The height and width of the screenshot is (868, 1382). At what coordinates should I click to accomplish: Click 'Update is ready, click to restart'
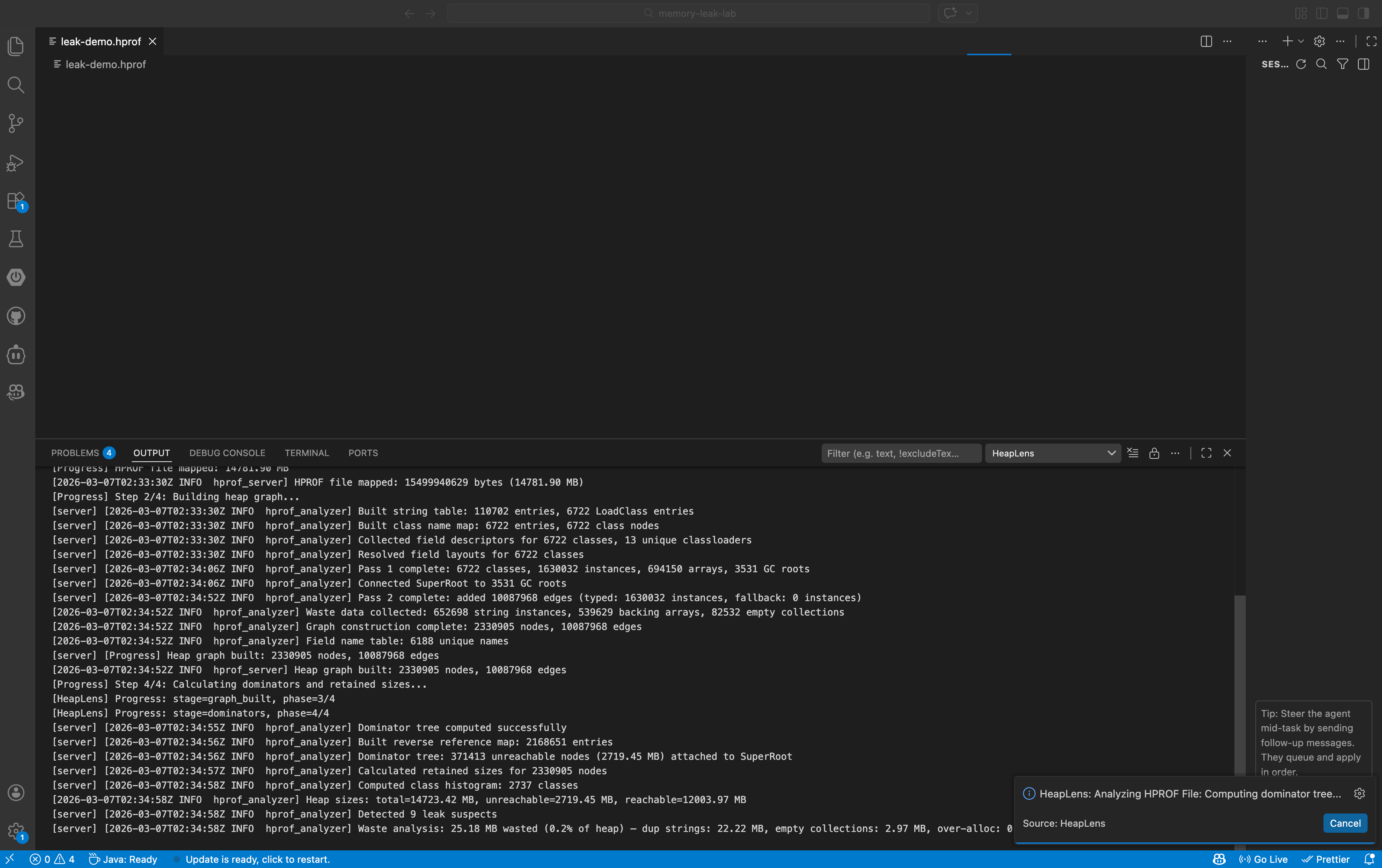tap(258, 860)
